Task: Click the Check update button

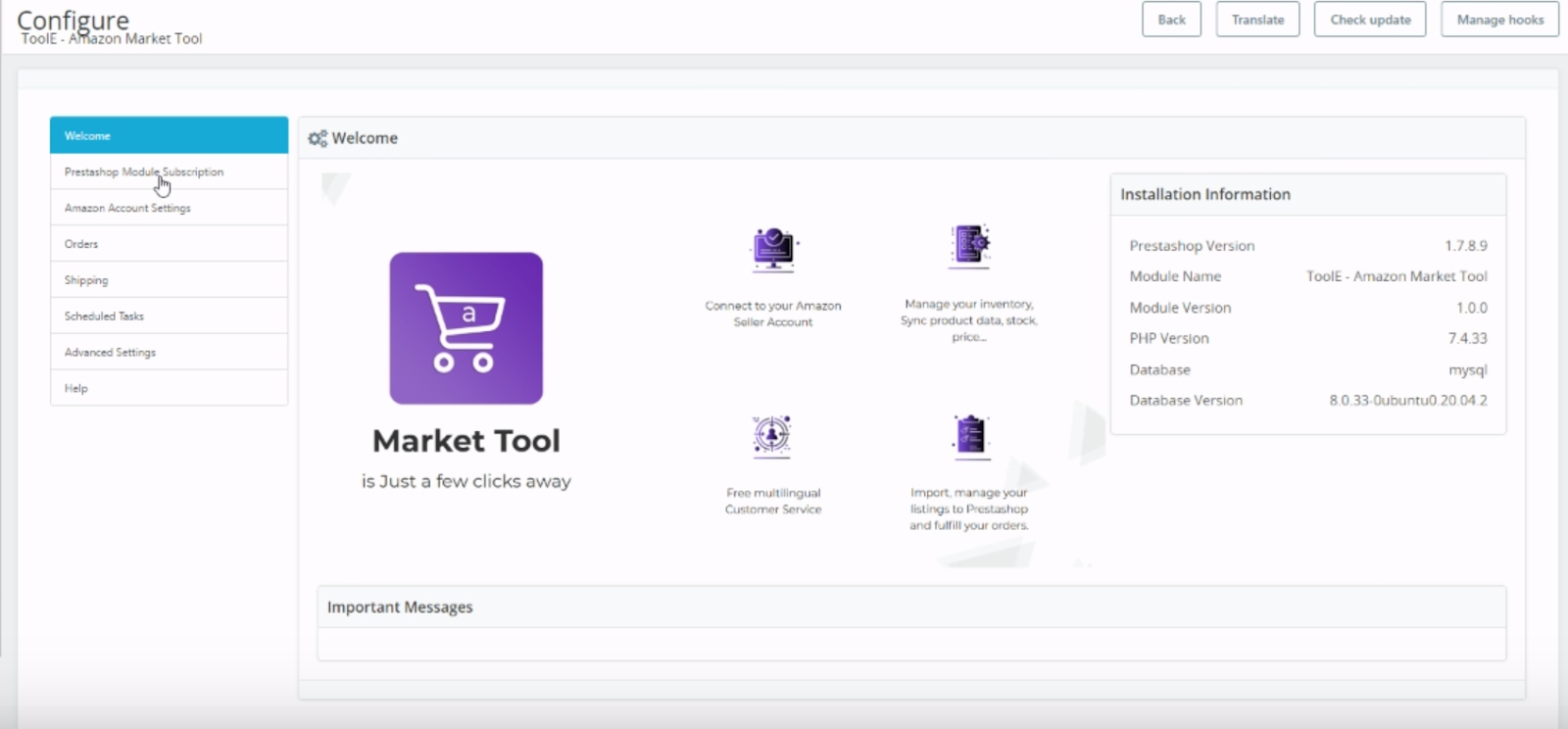Action: pos(1370,20)
